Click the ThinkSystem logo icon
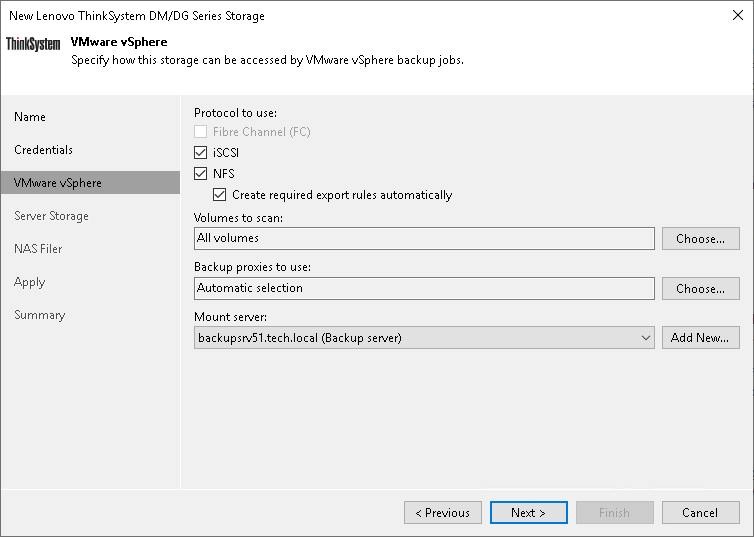Viewport: 754px width, 537px height. (33, 44)
